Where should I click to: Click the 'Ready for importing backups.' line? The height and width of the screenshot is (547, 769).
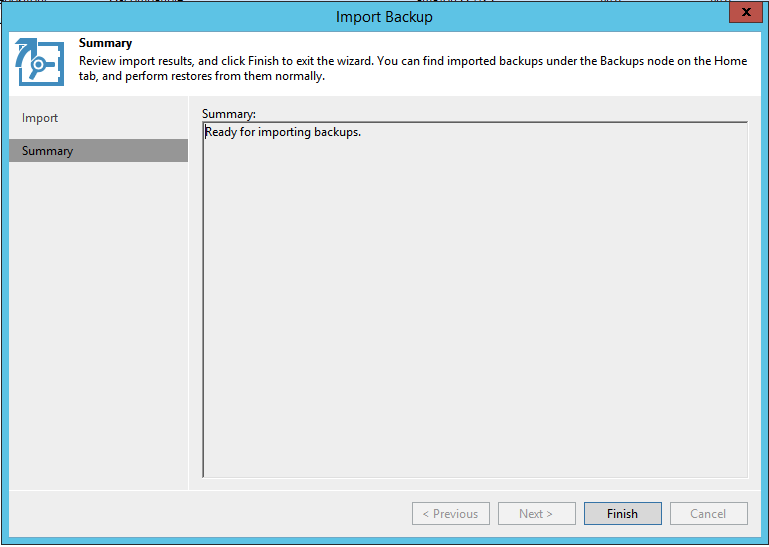[282, 132]
